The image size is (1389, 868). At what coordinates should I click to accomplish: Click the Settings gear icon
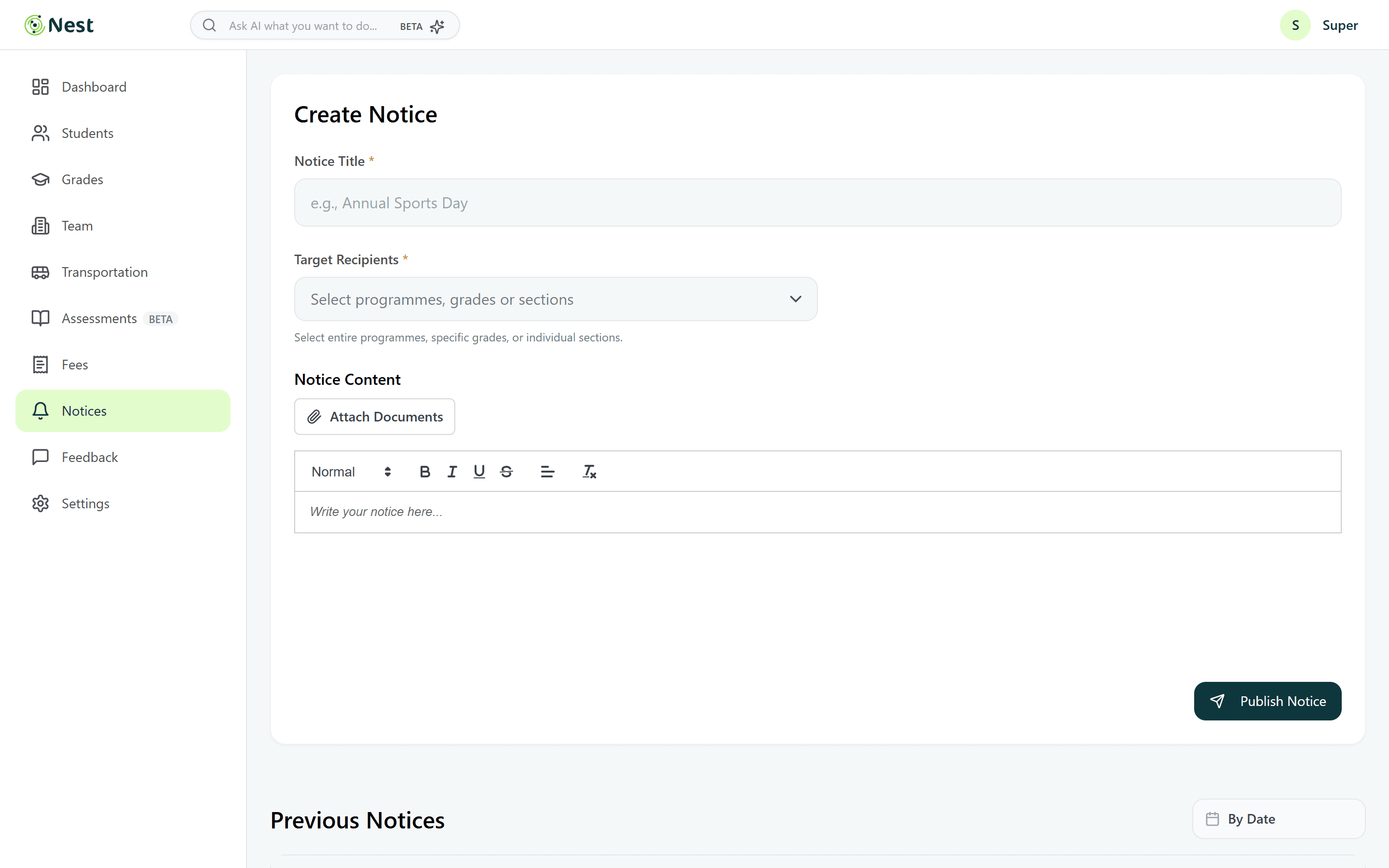tap(40, 503)
